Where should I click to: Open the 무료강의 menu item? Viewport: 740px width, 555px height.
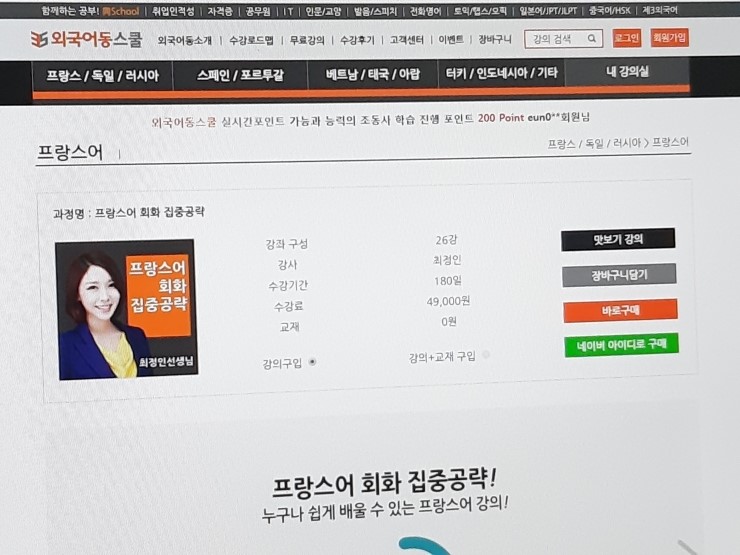click(x=307, y=41)
